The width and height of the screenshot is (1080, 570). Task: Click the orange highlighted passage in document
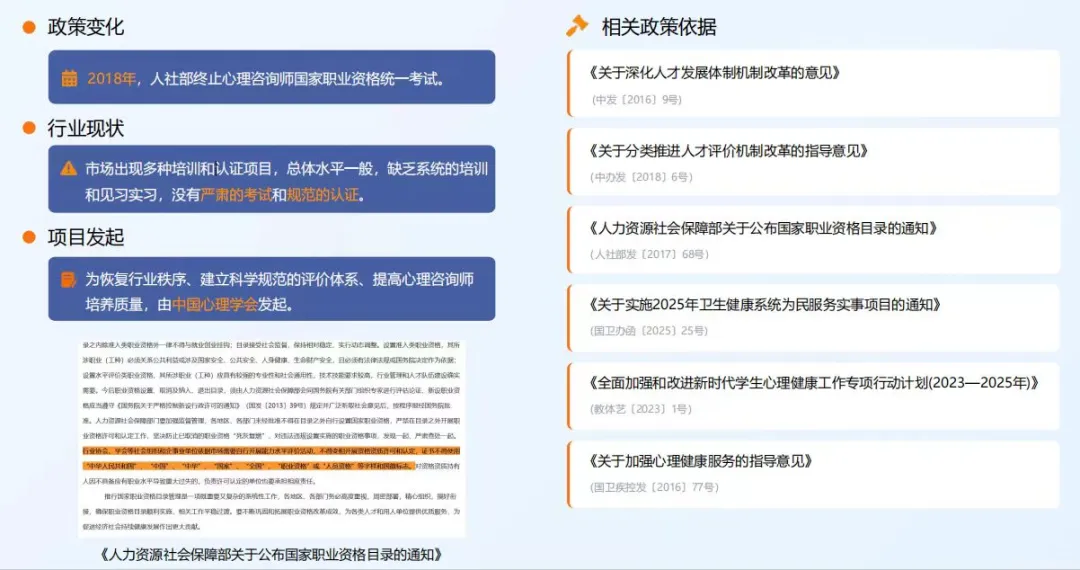click(x=271, y=458)
